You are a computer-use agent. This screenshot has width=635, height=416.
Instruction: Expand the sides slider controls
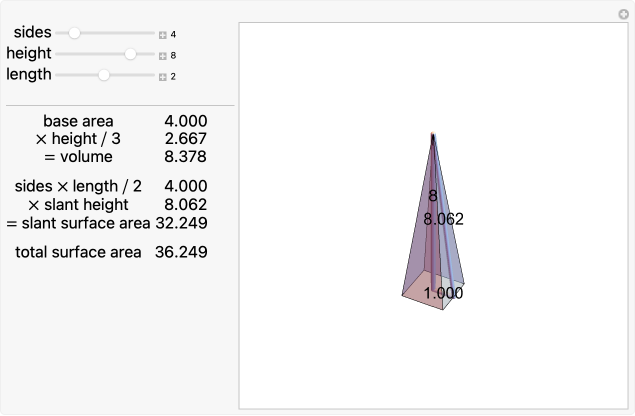tap(162, 34)
